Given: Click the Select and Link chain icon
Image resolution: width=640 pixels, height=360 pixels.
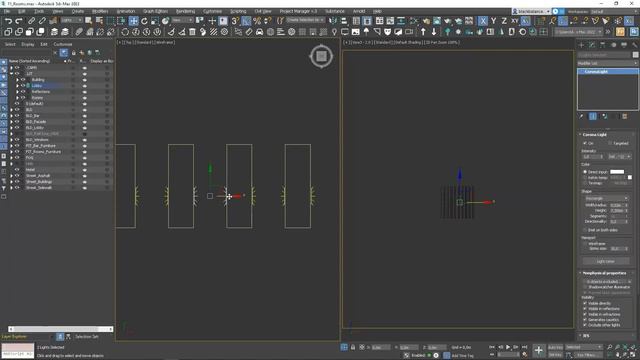Looking at the screenshot, I should pos(31,21).
